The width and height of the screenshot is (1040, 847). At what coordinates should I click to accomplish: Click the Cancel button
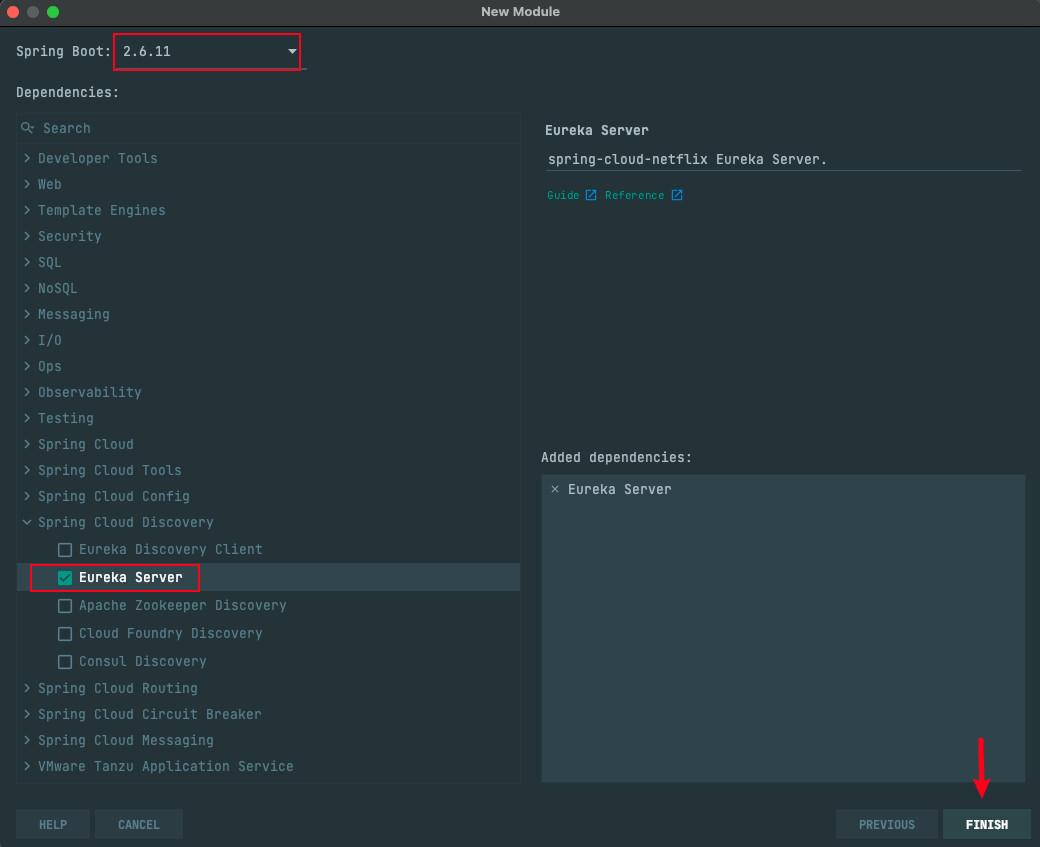point(139,824)
